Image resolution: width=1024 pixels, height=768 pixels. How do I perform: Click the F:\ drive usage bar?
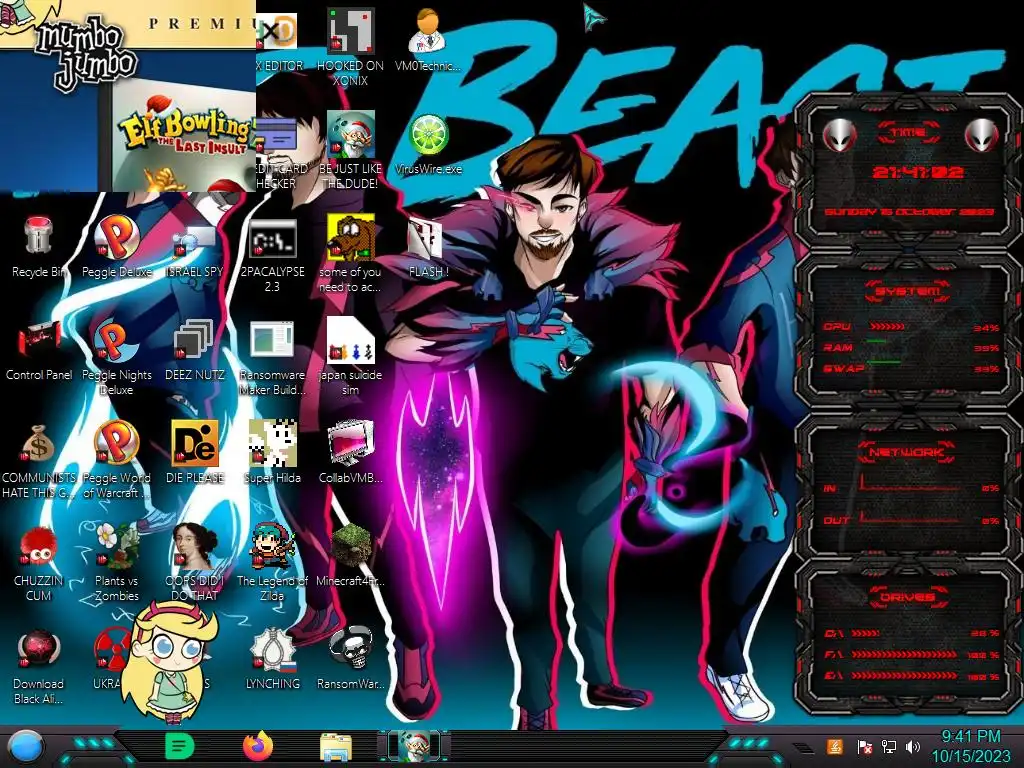904,654
